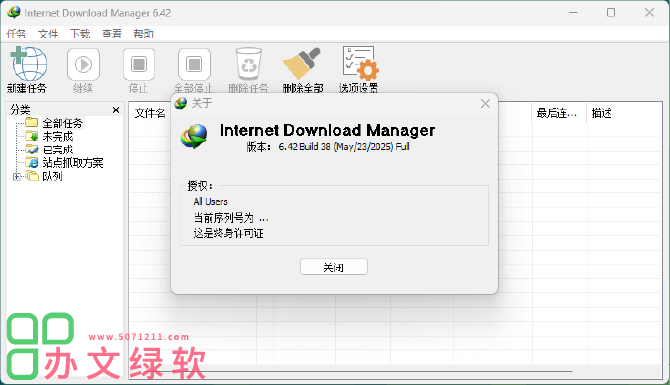670x385 pixels.
Task: Click the IDM icon in main title bar
Action: (14, 12)
